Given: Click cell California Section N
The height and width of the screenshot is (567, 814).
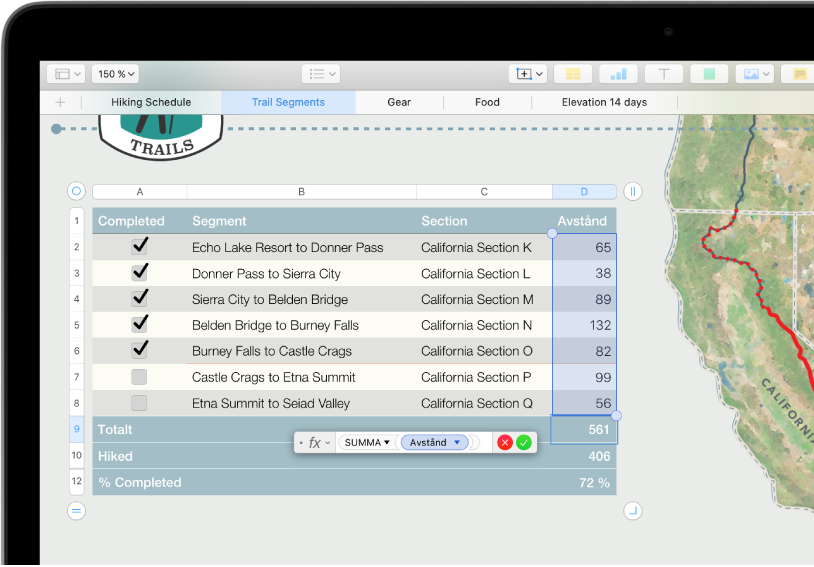Looking at the screenshot, I should [484, 325].
